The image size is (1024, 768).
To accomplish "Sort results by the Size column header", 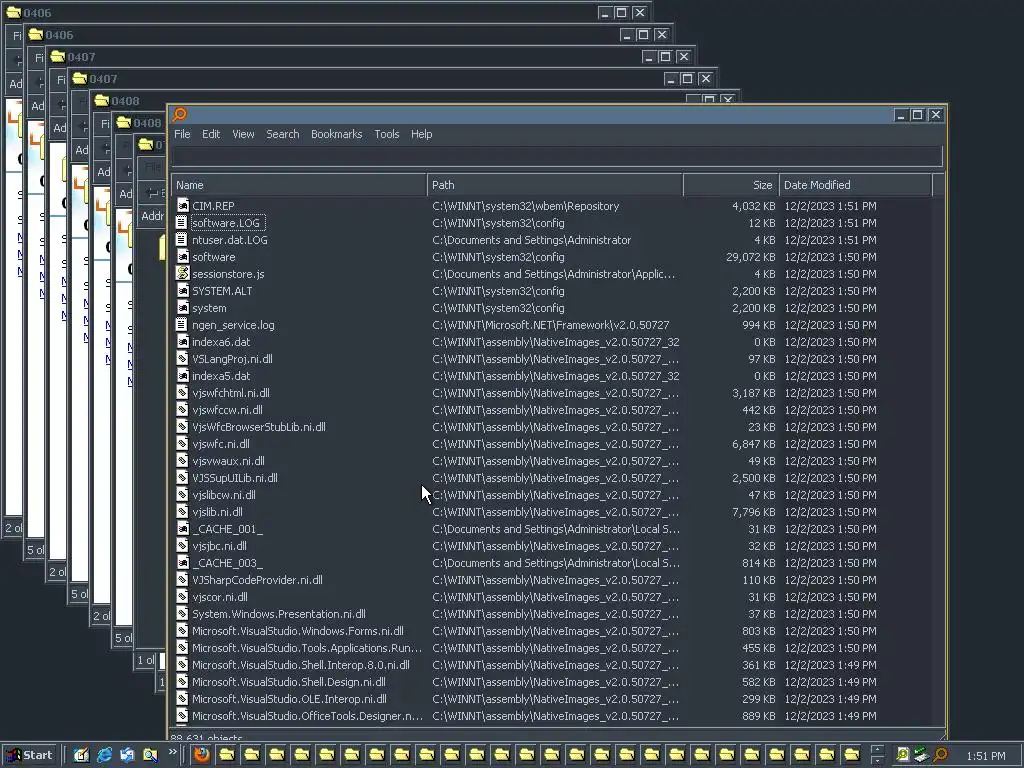I will click(x=731, y=185).
